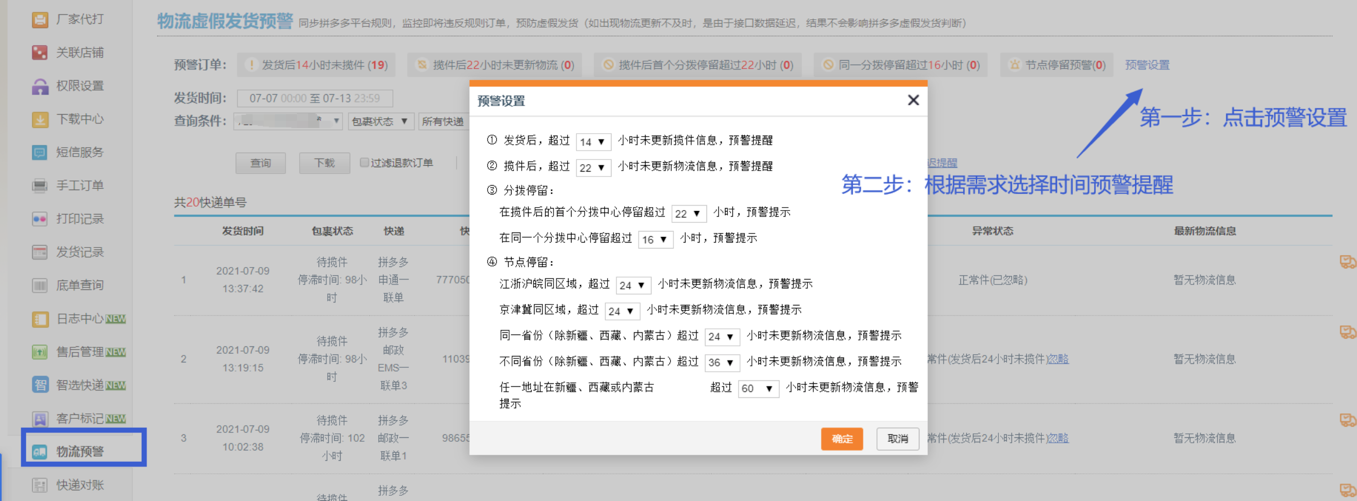The height and width of the screenshot is (501, 1357).
Task: Click the 打印记录 icon in sidebar
Action: (x=40, y=219)
